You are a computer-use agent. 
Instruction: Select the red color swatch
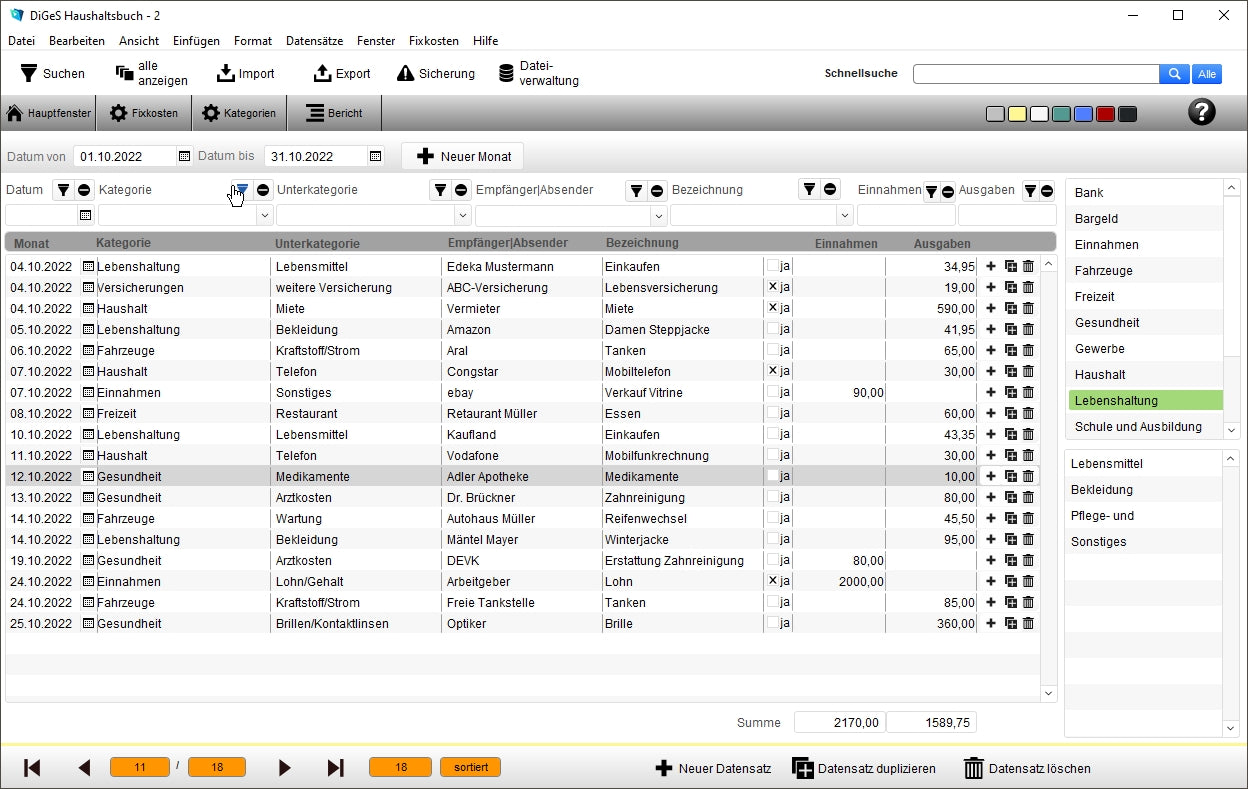pos(1105,114)
